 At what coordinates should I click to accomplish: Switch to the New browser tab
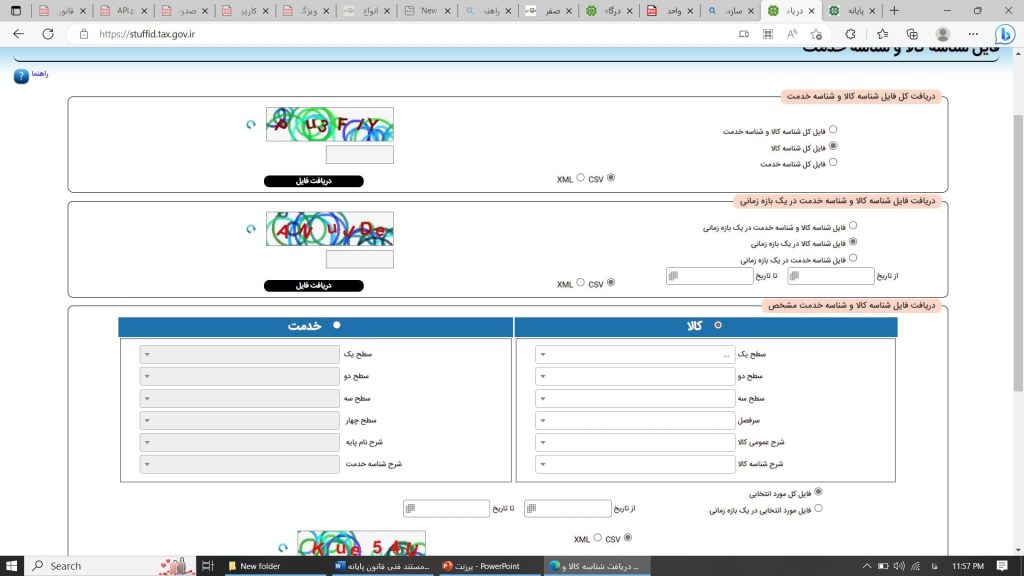(428, 10)
